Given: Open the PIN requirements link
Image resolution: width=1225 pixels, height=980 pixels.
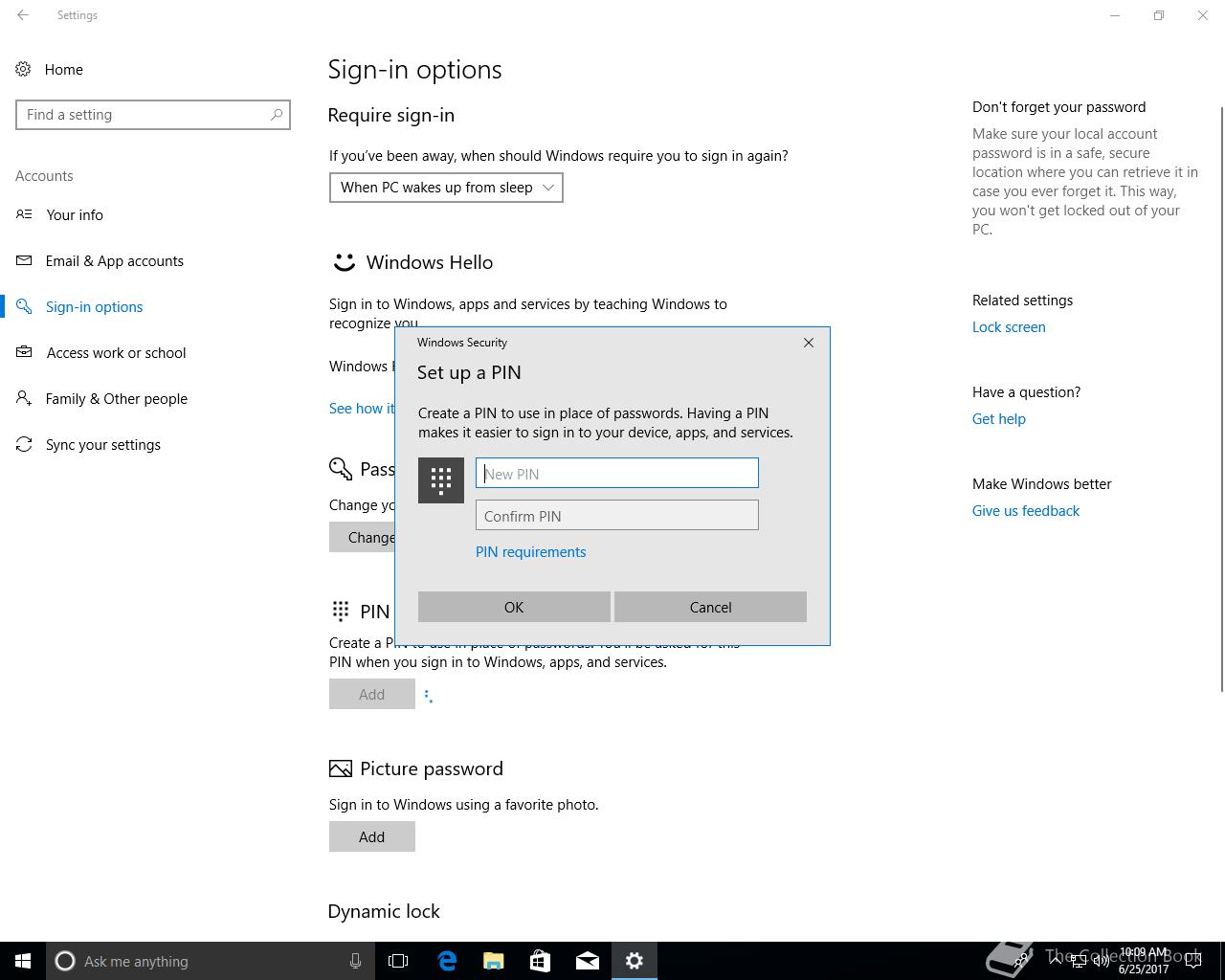Looking at the screenshot, I should (x=530, y=552).
